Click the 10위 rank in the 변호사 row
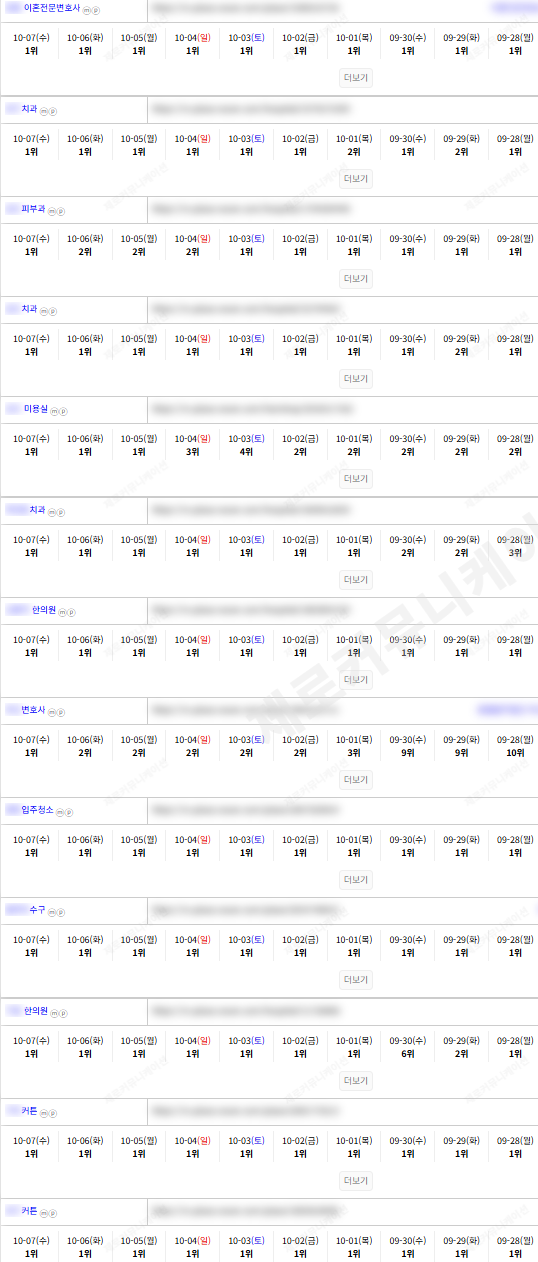538x1262 pixels. pyautogui.click(x=515, y=753)
